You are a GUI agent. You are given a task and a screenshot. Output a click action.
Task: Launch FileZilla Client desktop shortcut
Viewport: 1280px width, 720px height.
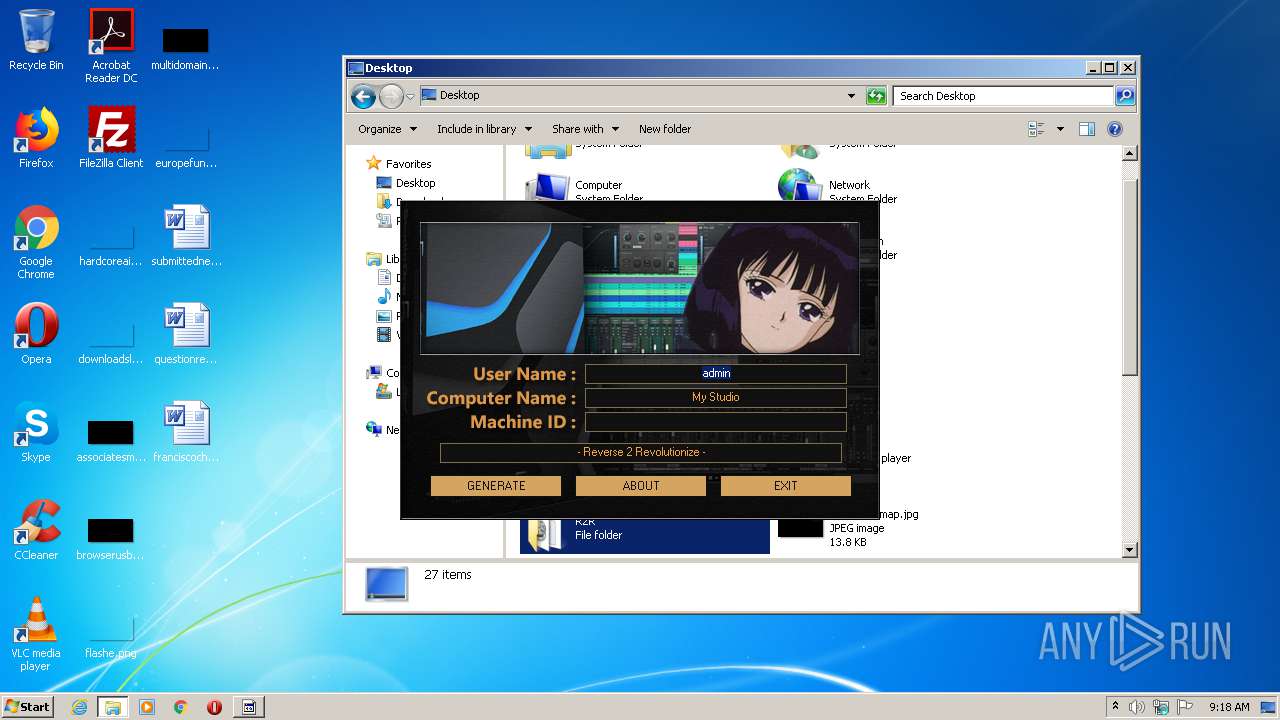tap(111, 138)
